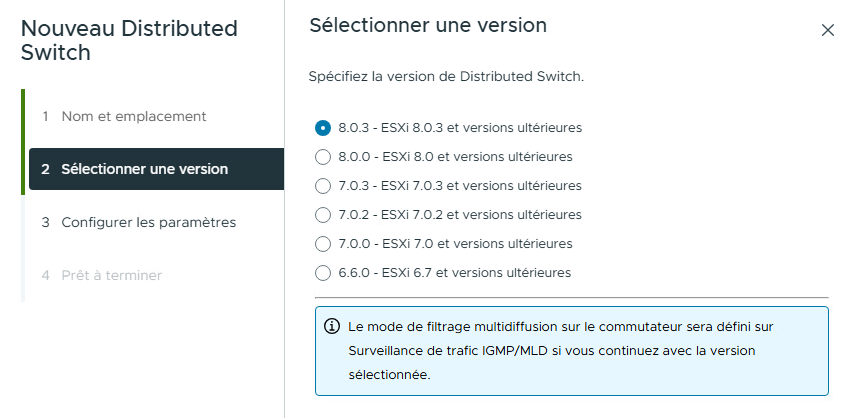Click step 4 Prêt à terminer
850x418 pixels.
(111, 275)
